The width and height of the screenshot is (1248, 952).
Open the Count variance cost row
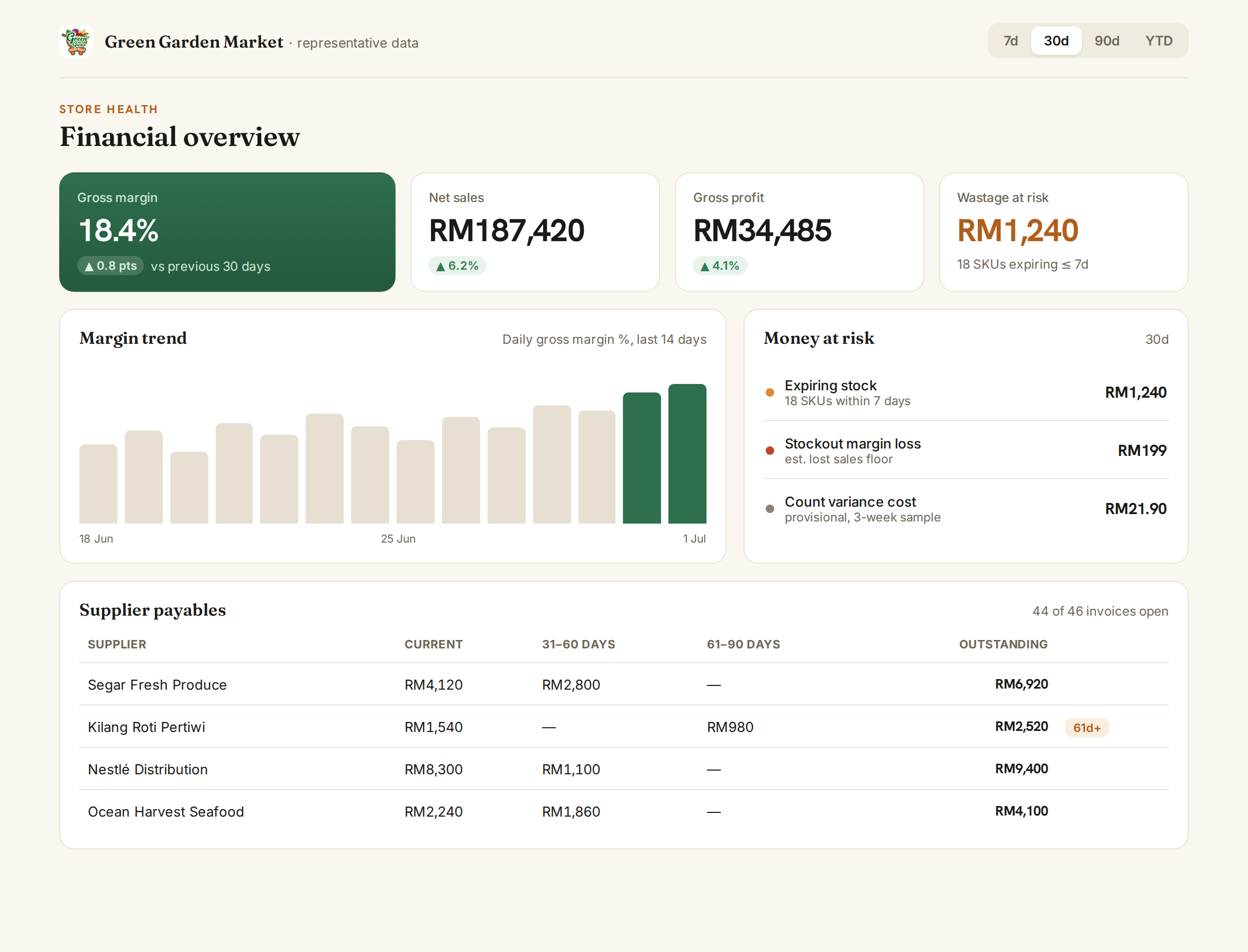tap(965, 509)
